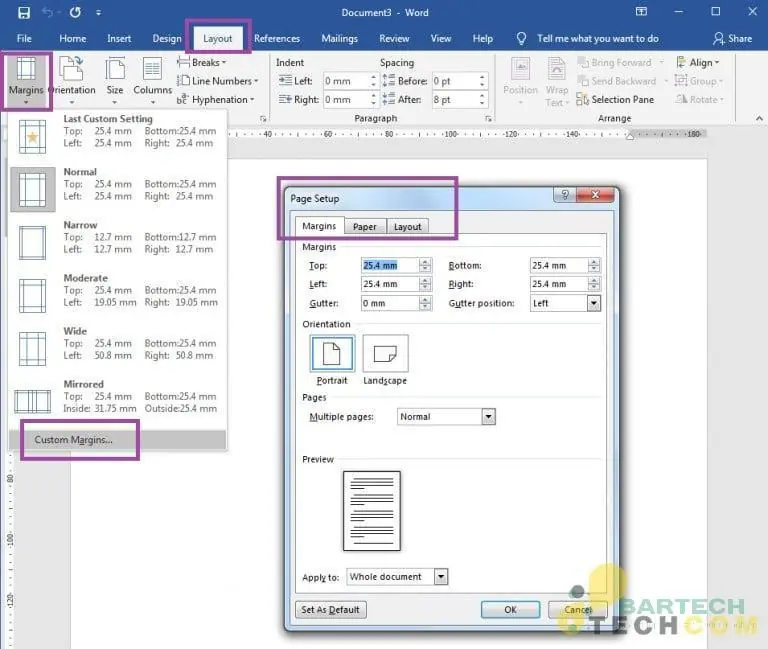Open the Multiple pages dropdown
This screenshot has height=649, width=768.
pyautogui.click(x=488, y=417)
